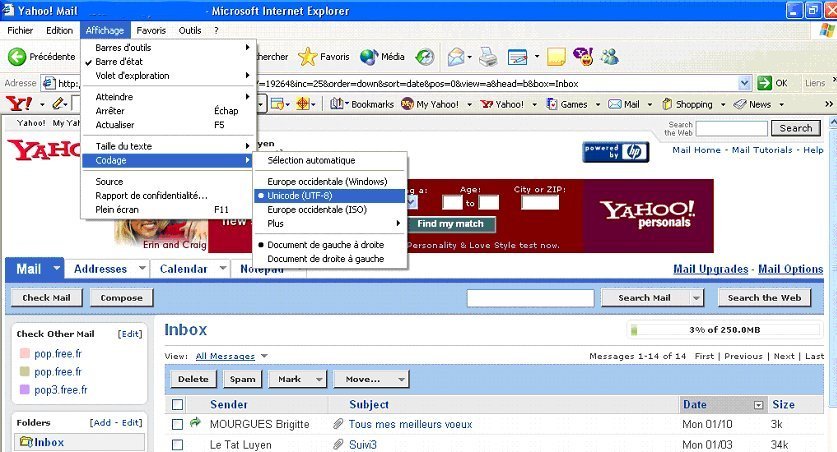The height and width of the screenshot is (452, 837).
Task: Click the Edit page toolbar icon
Action: point(517,57)
